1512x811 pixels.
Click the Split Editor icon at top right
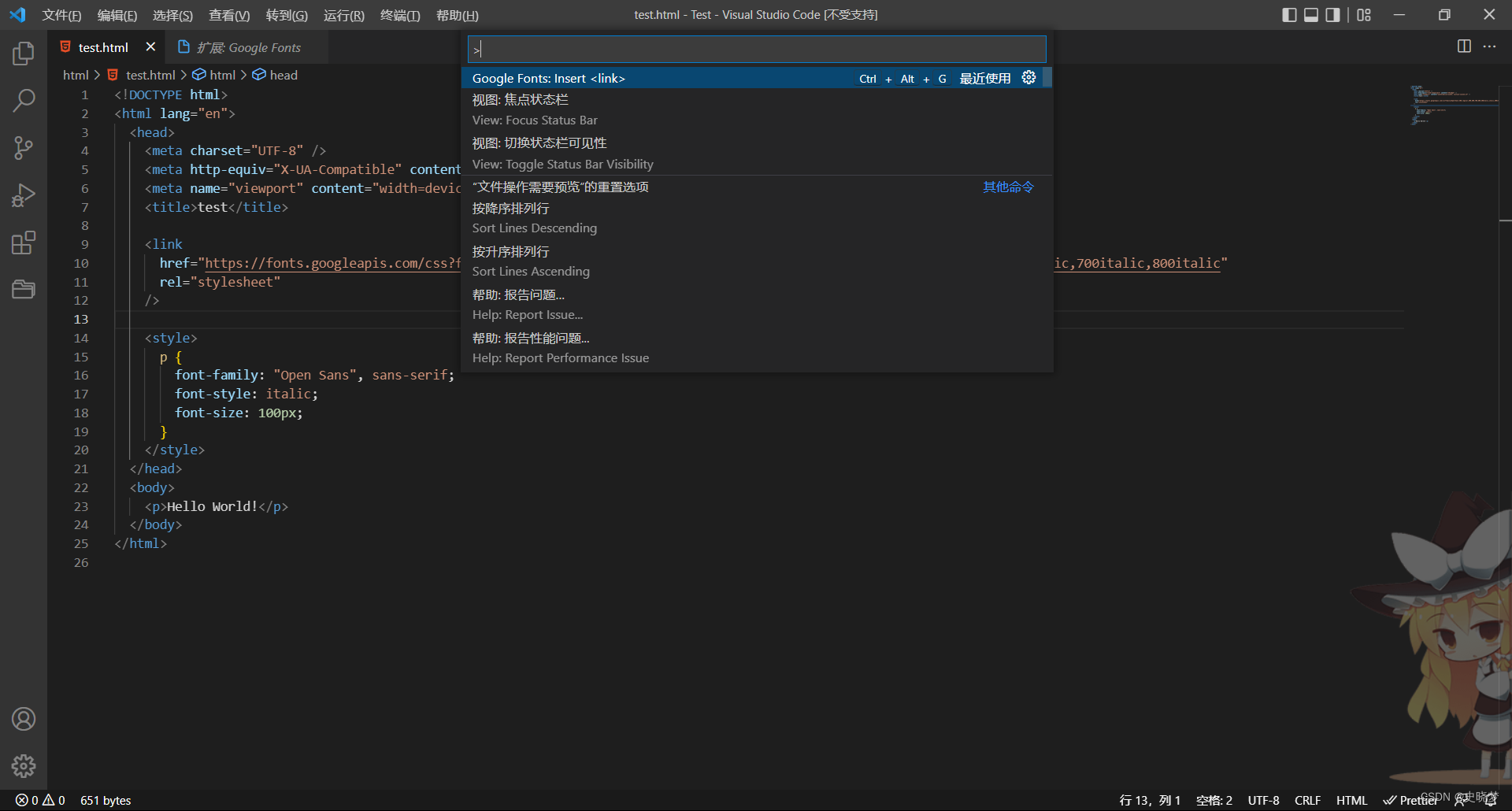click(1464, 46)
